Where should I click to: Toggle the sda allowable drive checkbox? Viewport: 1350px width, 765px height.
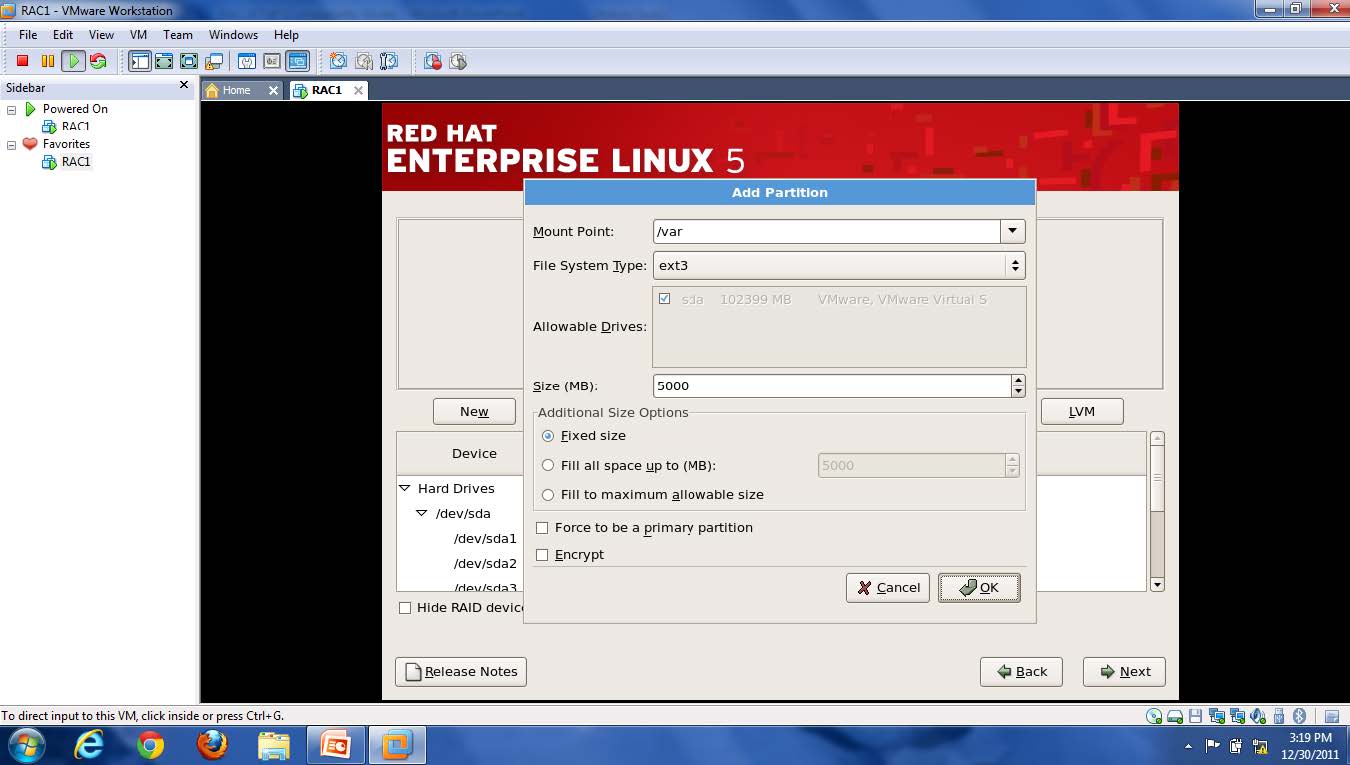coord(665,299)
